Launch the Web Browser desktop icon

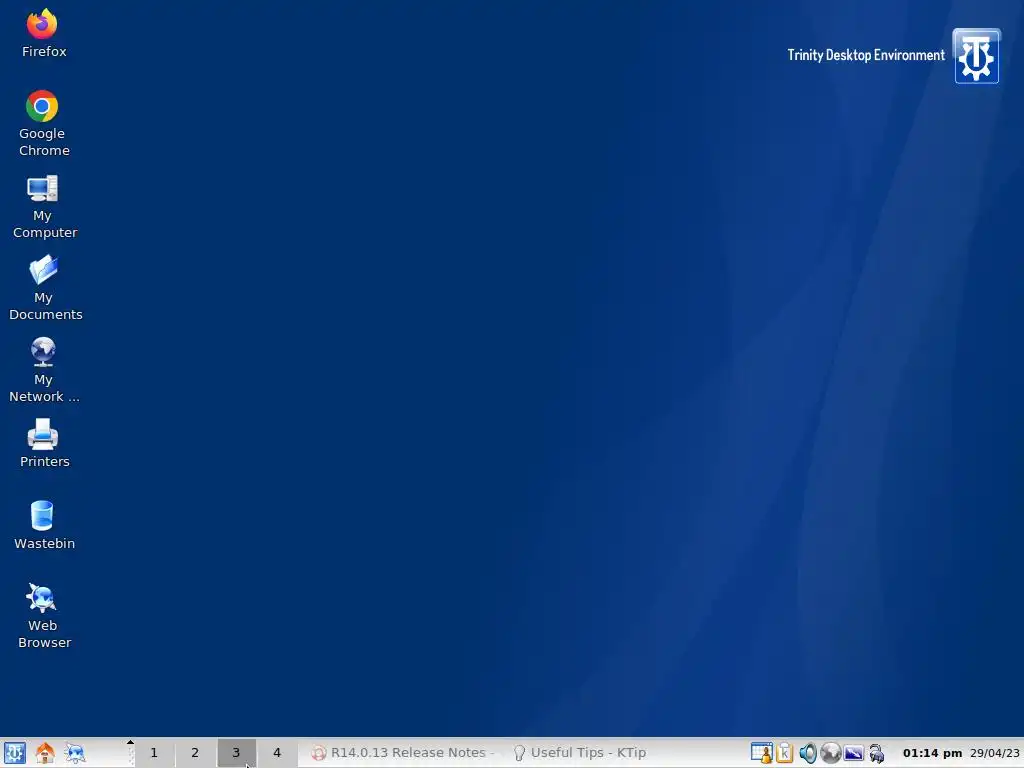point(44,616)
